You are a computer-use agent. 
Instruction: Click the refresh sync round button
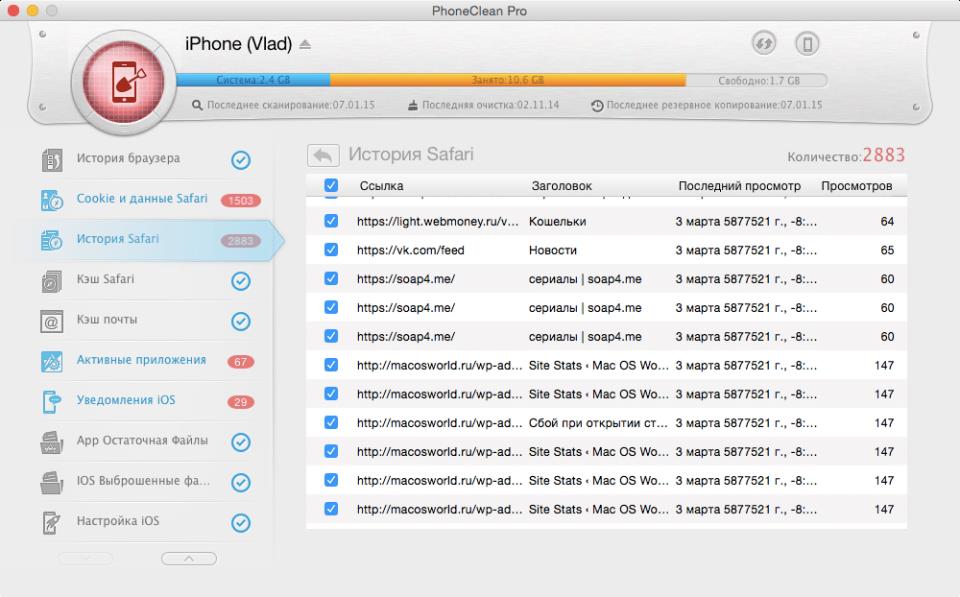click(x=763, y=43)
